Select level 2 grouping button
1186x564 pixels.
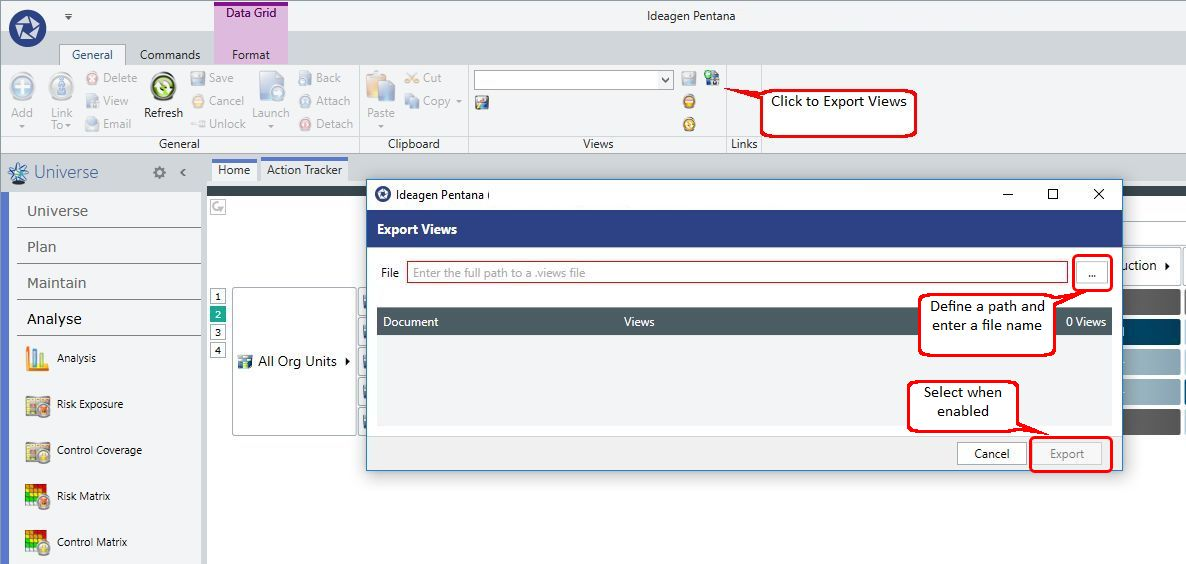pos(218,315)
